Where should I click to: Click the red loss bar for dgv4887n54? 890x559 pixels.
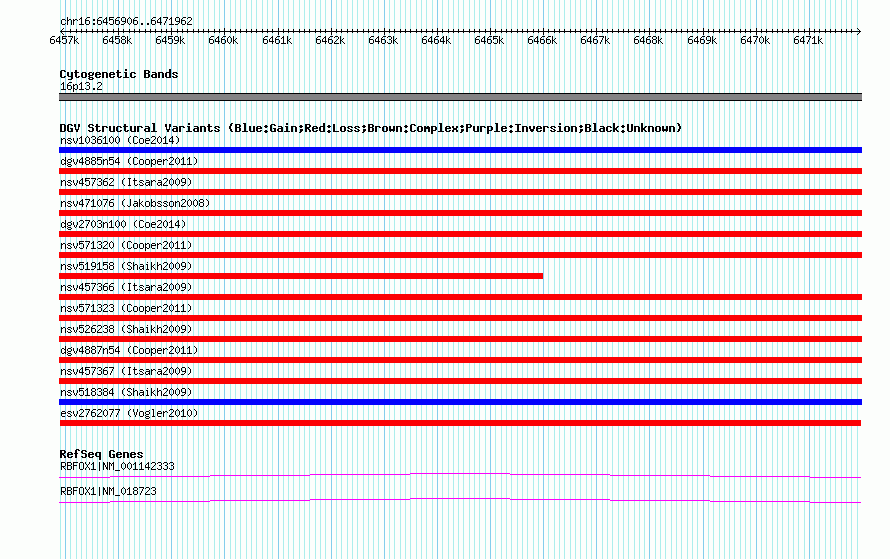(x=460, y=360)
